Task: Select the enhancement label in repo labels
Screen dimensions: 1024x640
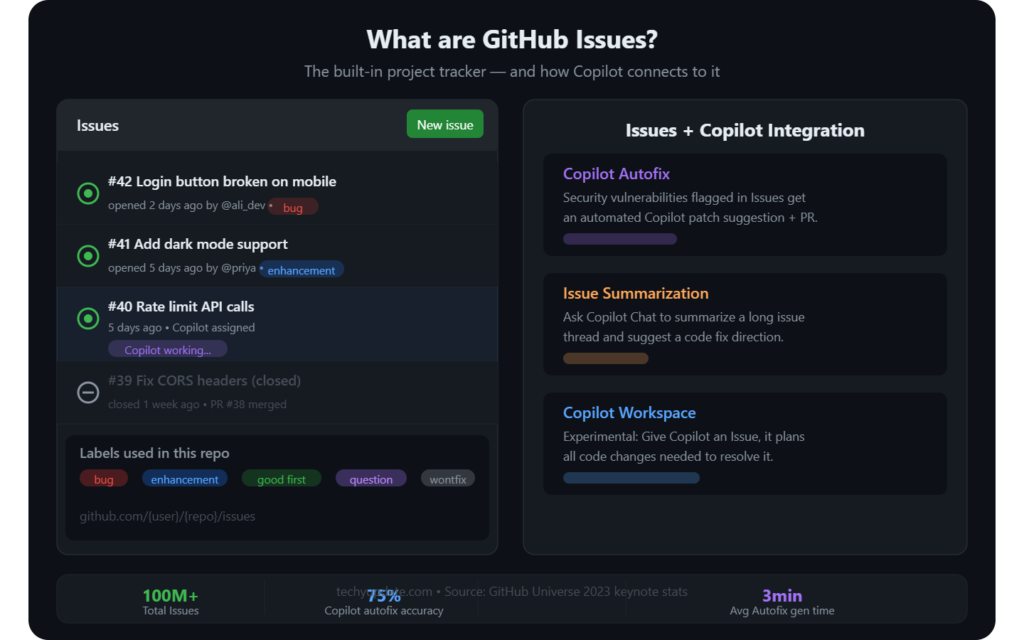Action: (x=185, y=479)
